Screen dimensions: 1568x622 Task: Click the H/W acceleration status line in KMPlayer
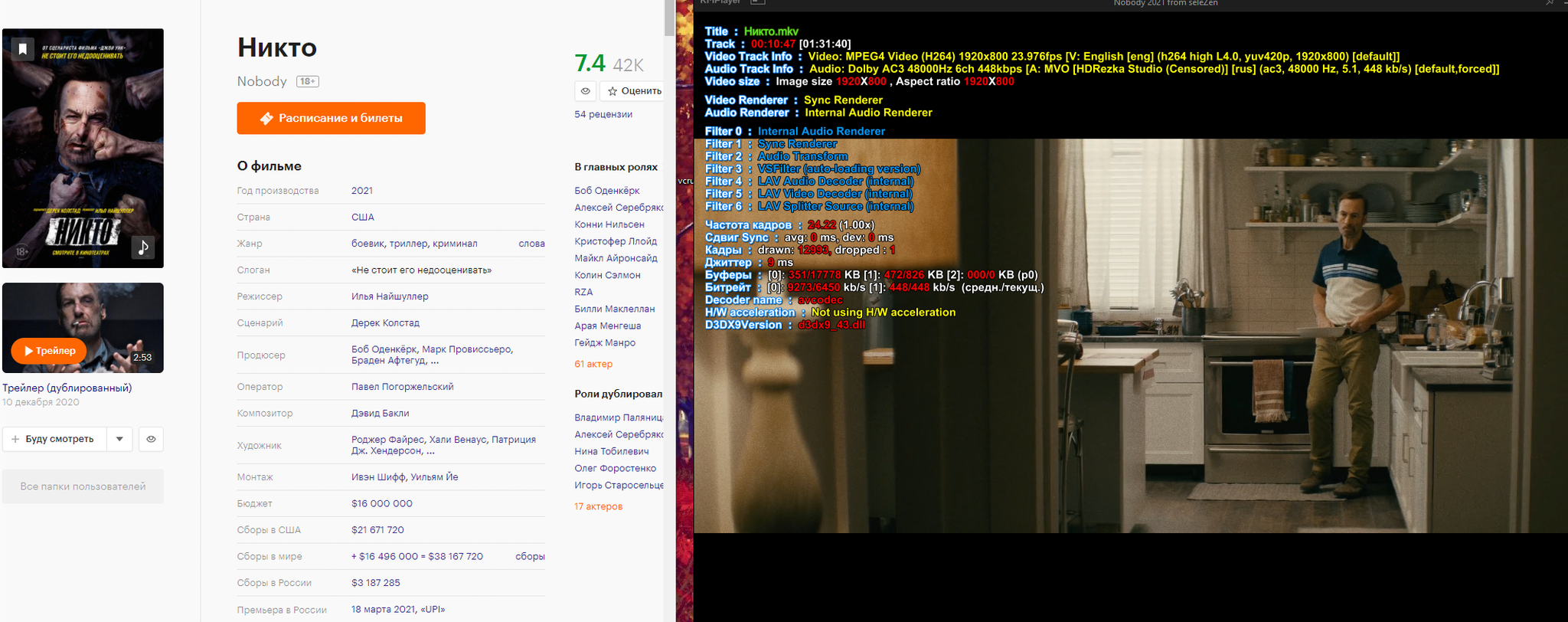[x=830, y=312]
